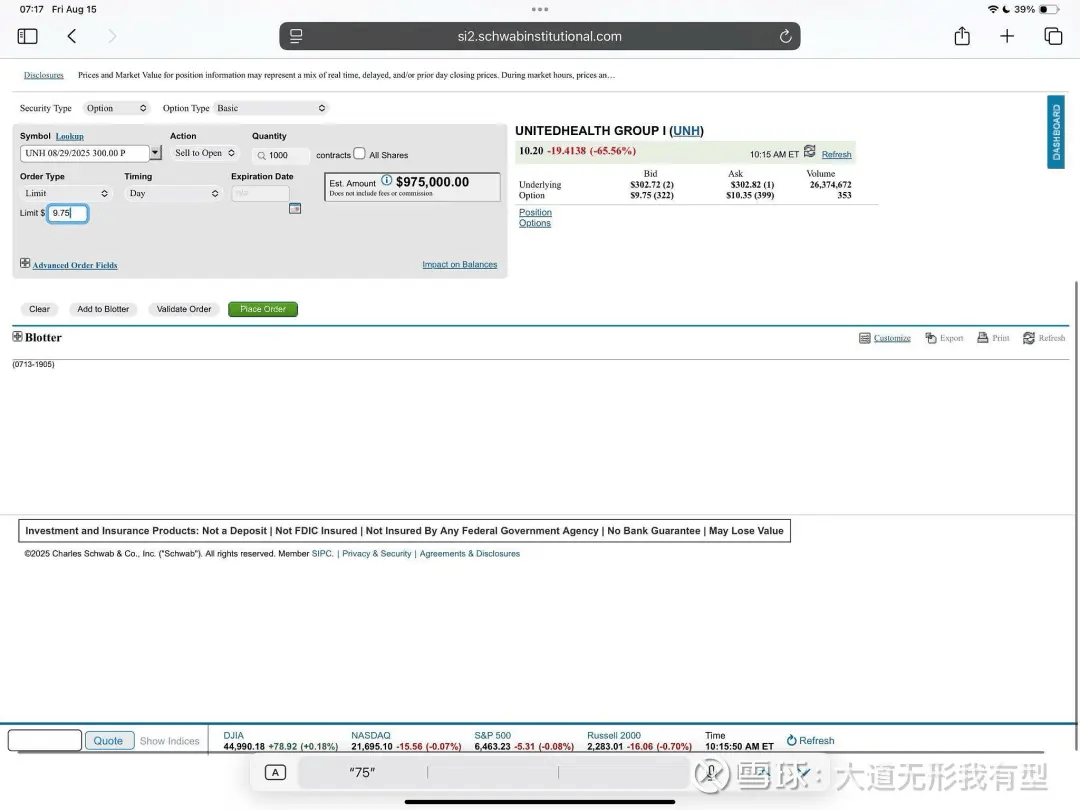The width and height of the screenshot is (1080, 810).
Task: Tap the Safari share icon
Action: 962,36
